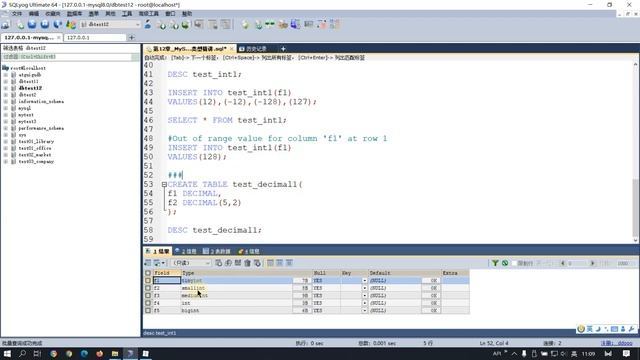Select the history tab beside the SQL file tab
Screen dimensions: 640x360
[253, 49]
